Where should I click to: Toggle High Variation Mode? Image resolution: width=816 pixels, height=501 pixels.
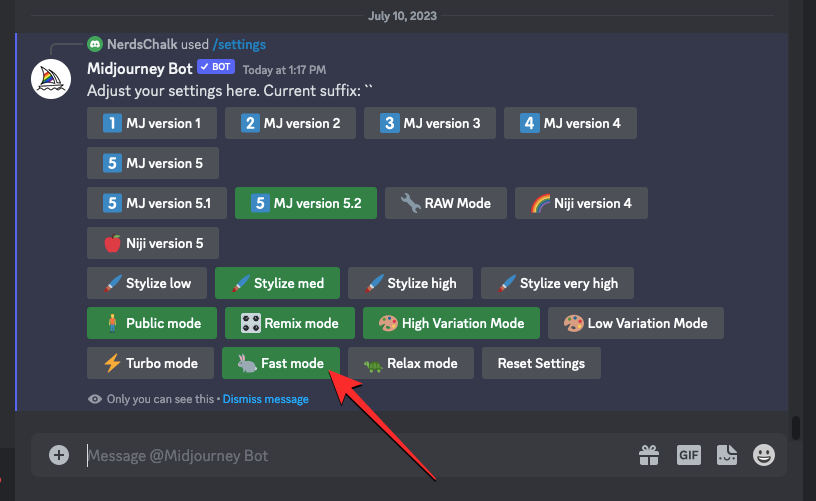tap(451, 323)
